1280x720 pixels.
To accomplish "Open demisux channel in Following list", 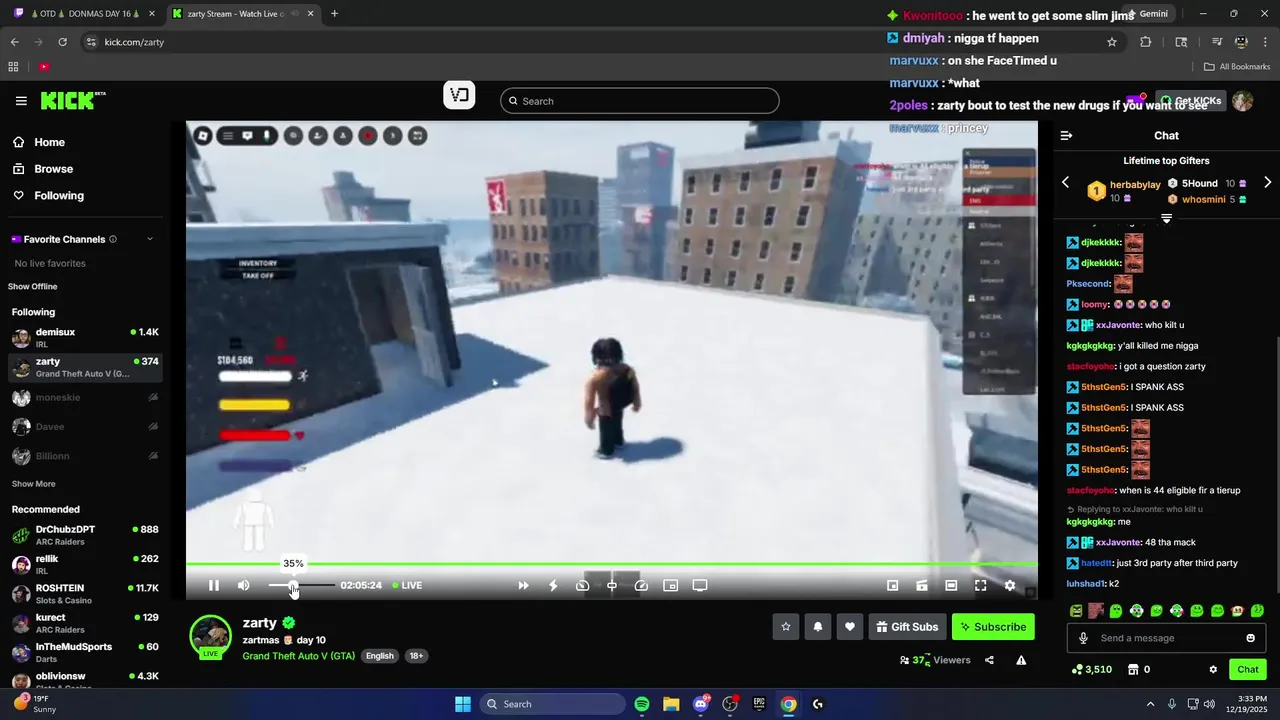I will tap(85, 338).
